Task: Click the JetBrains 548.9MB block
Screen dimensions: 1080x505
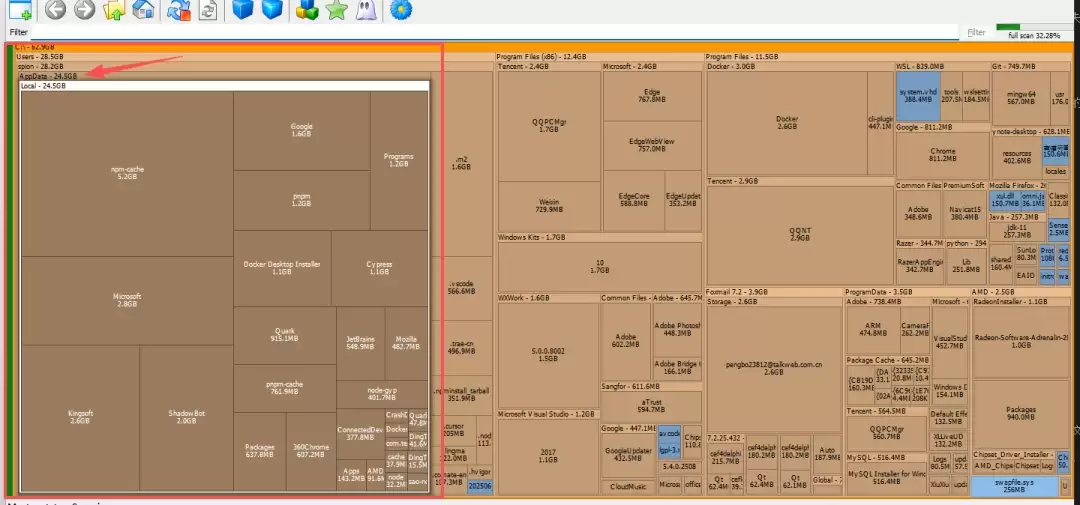Action: (x=360, y=343)
